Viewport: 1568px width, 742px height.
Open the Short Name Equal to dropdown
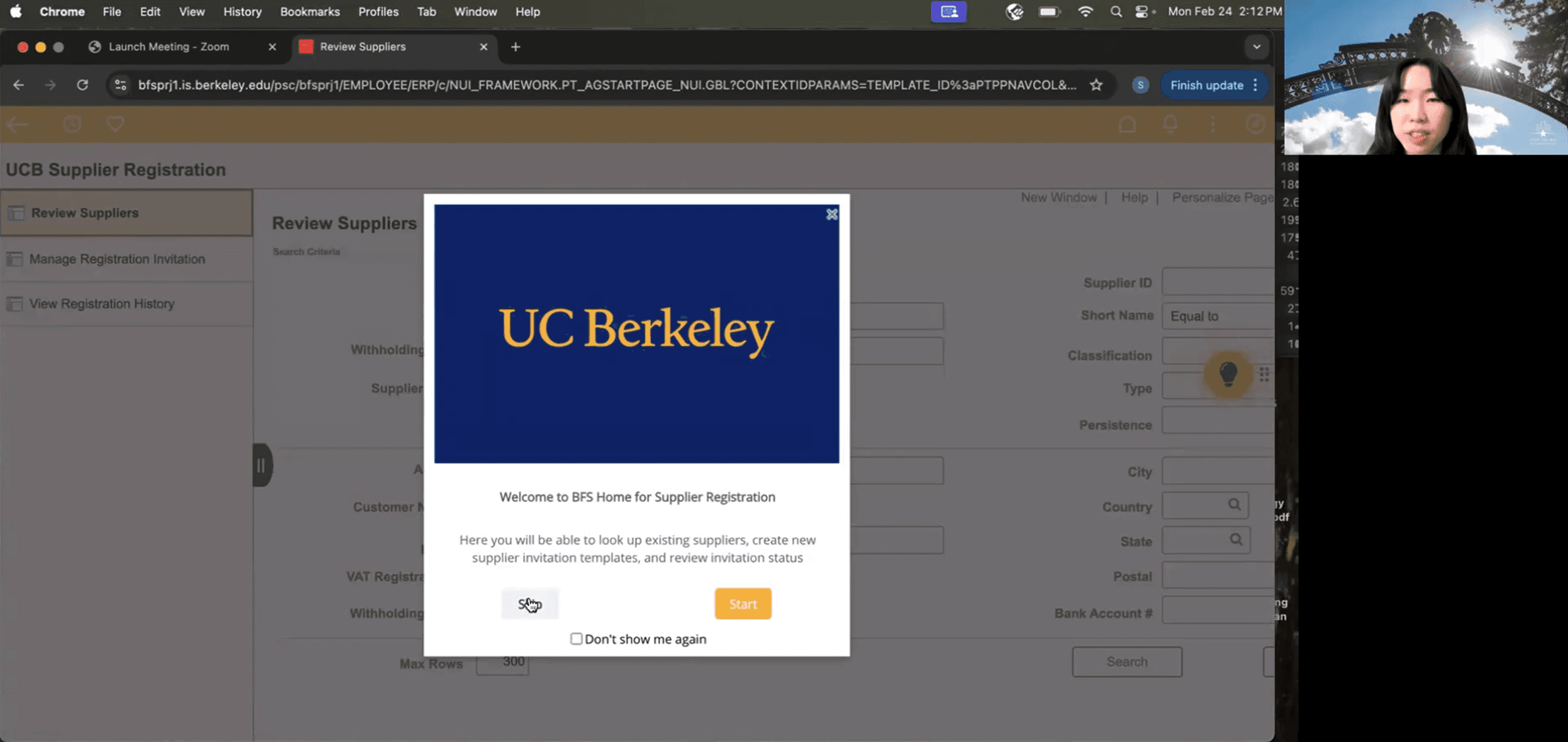pyautogui.click(x=1217, y=316)
